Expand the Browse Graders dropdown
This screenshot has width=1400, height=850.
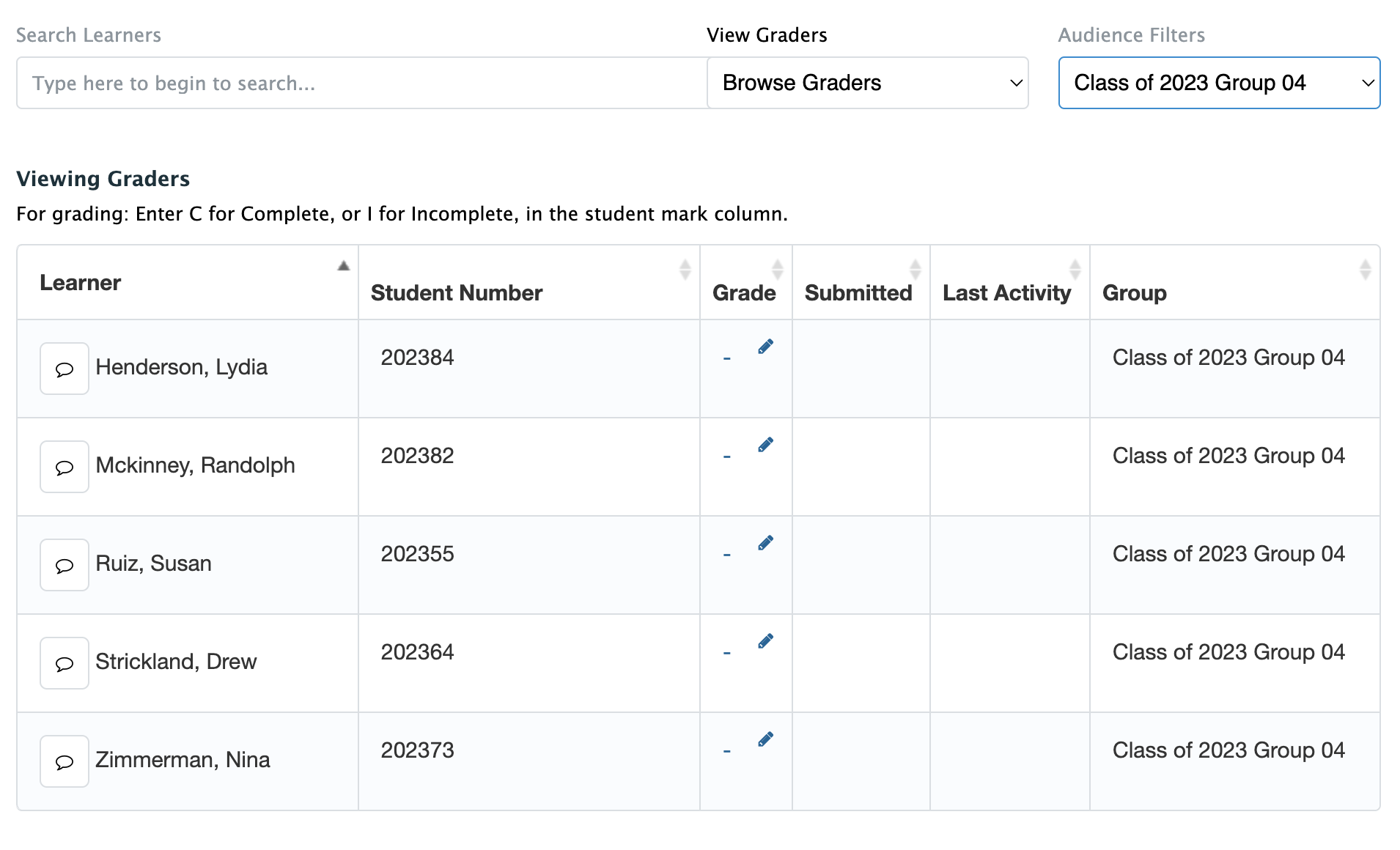[867, 83]
